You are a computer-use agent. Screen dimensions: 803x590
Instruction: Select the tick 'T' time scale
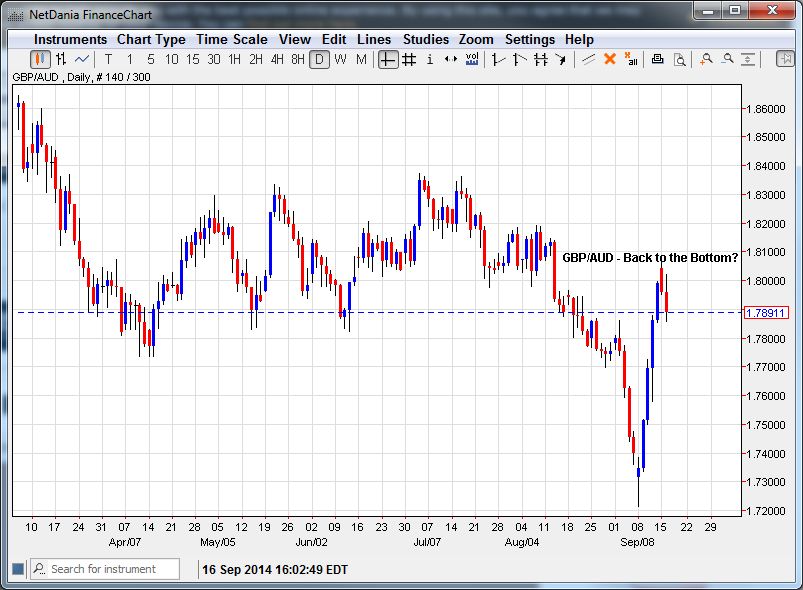coord(109,60)
